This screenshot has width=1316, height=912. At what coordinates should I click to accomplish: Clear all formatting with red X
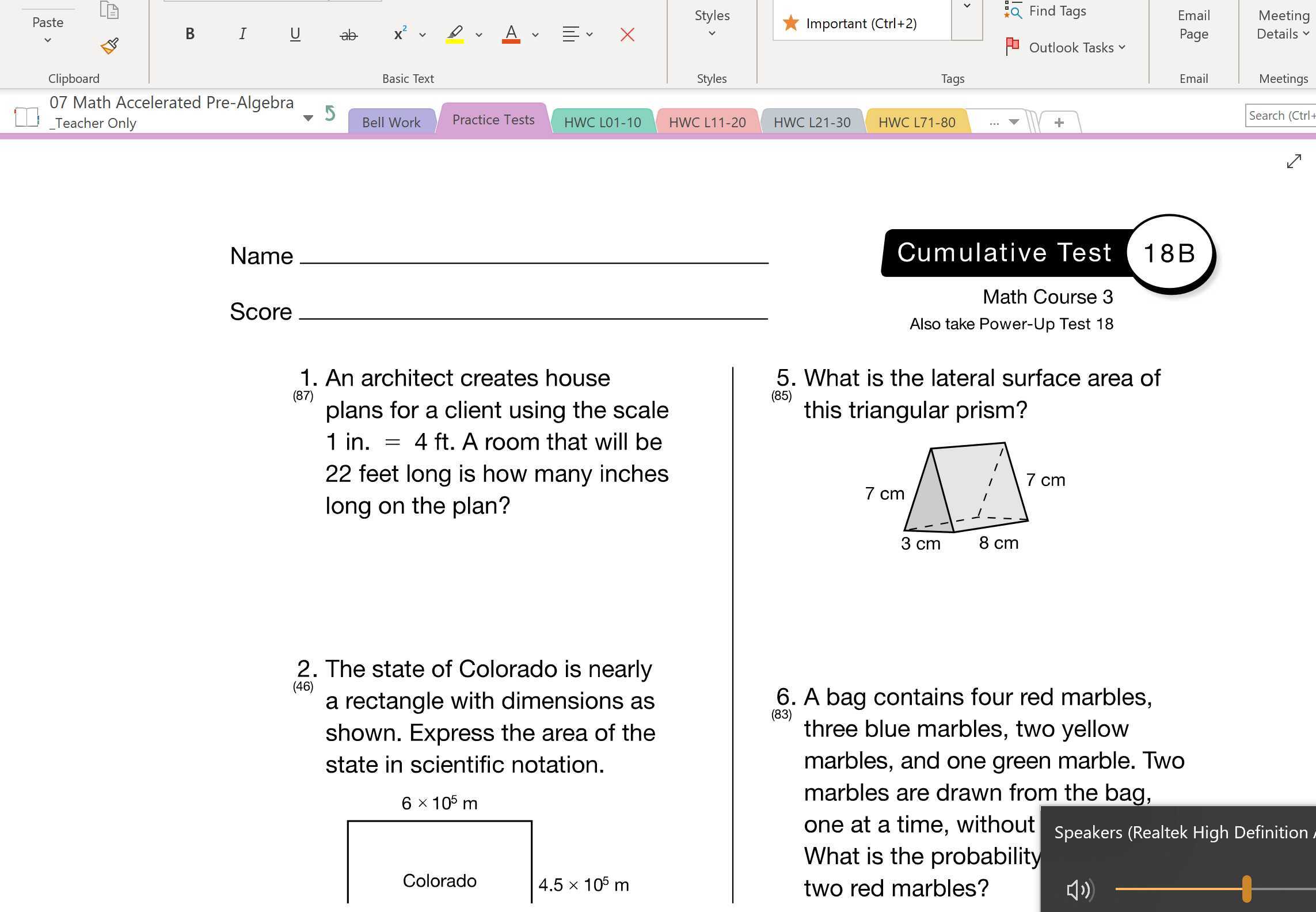tap(627, 35)
